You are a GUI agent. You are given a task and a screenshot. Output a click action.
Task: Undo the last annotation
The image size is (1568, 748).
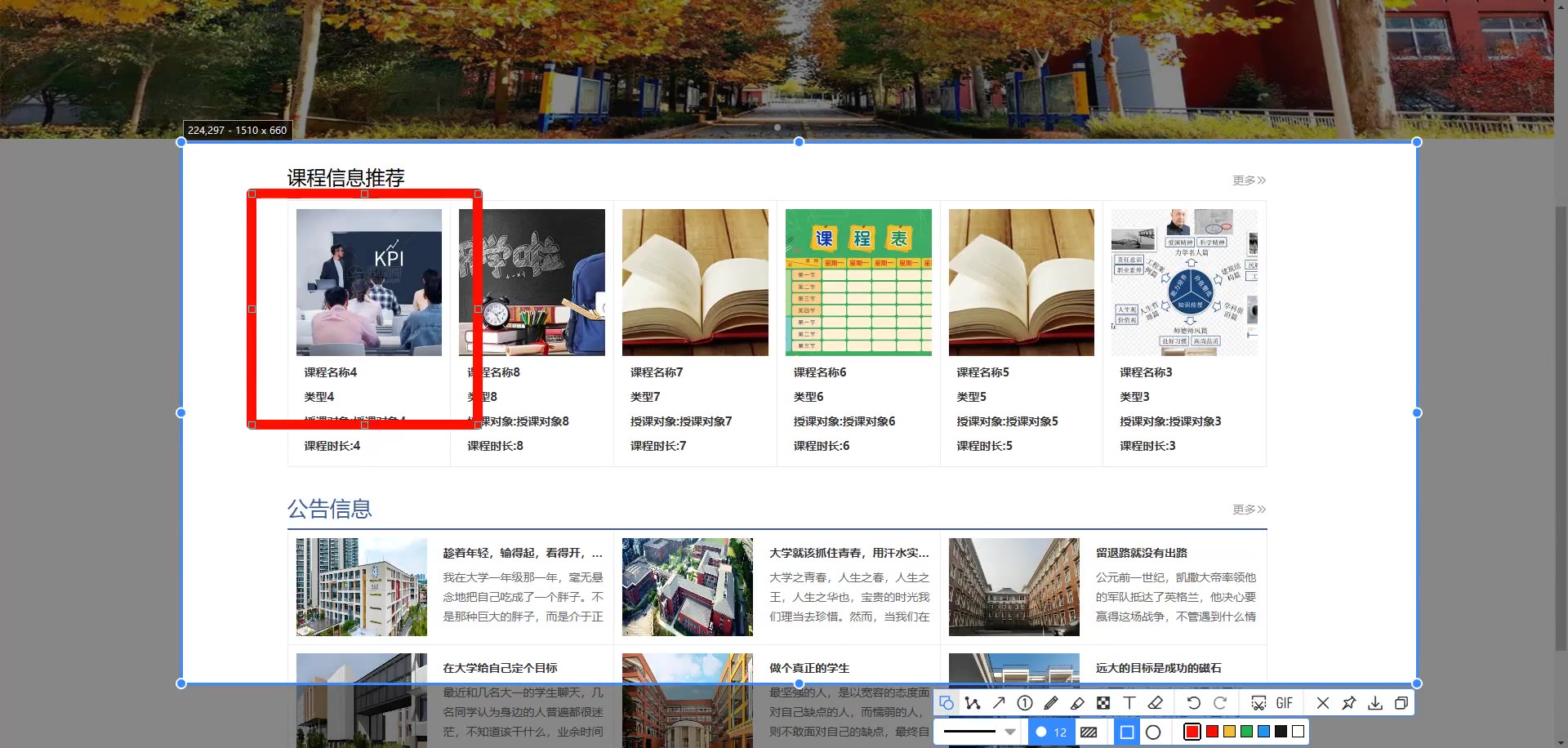click(x=1194, y=703)
